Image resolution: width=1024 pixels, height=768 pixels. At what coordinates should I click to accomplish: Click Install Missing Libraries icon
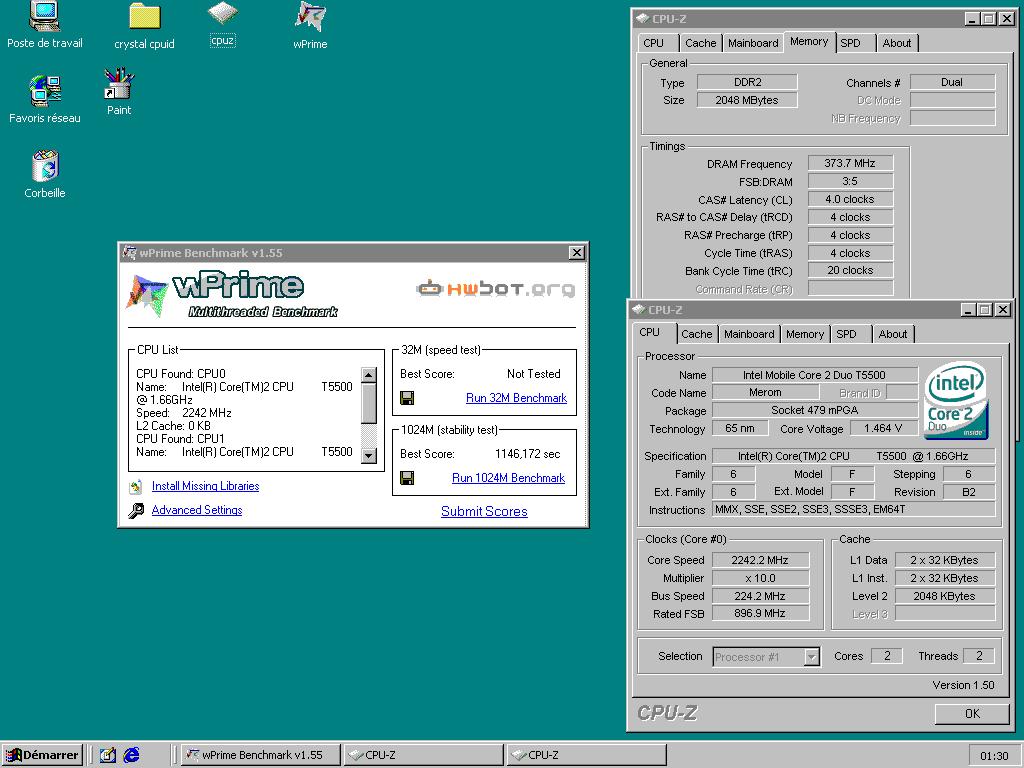click(136, 487)
